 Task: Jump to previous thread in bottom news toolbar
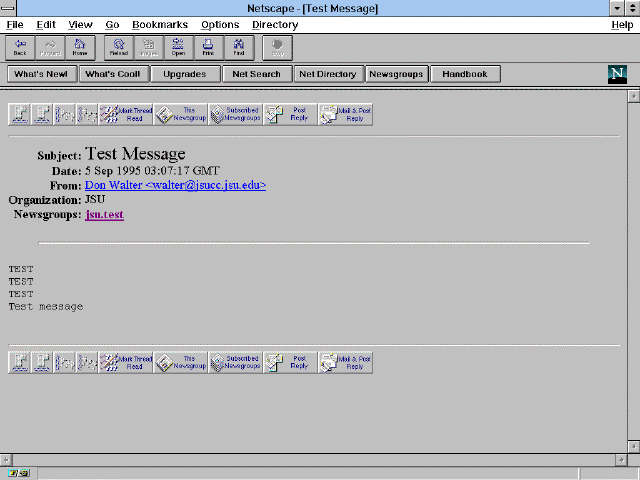[64, 362]
